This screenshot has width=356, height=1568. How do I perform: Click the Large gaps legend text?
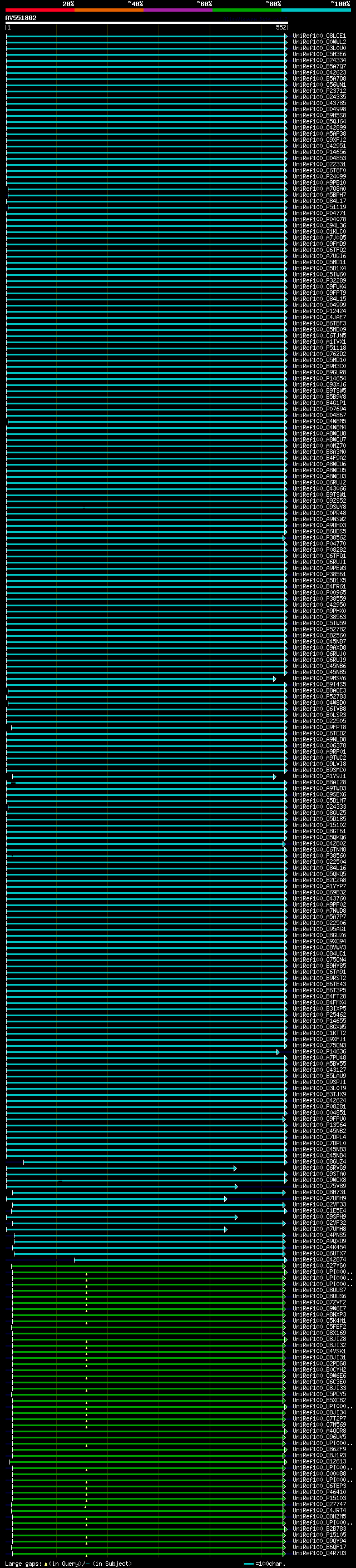(68, 1563)
